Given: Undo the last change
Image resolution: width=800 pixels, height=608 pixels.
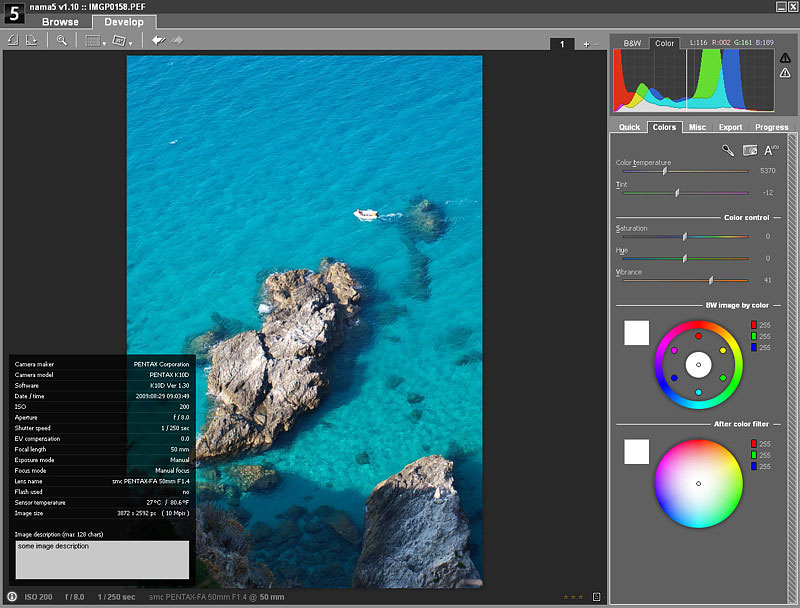Looking at the screenshot, I should [x=157, y=40].
